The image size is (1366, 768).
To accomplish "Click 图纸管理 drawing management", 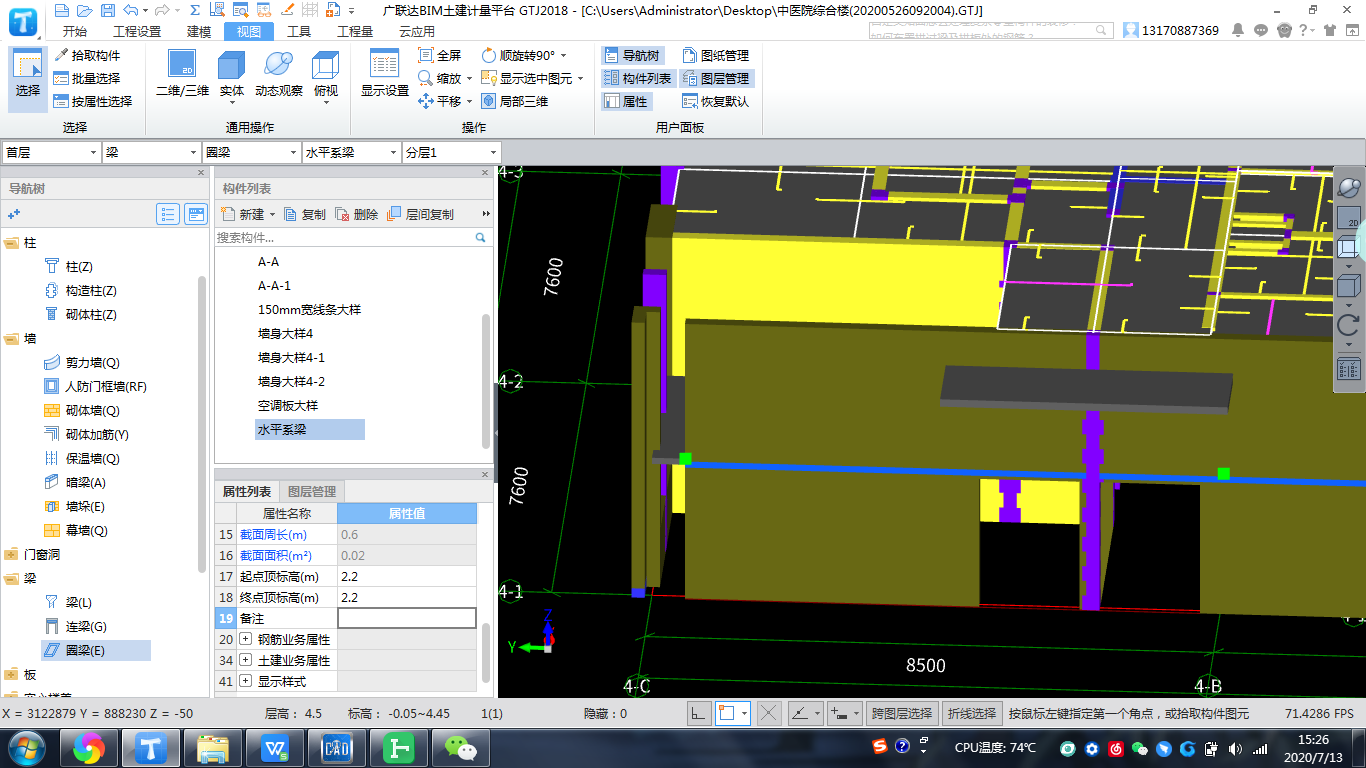I will click(x=716, y=56).
